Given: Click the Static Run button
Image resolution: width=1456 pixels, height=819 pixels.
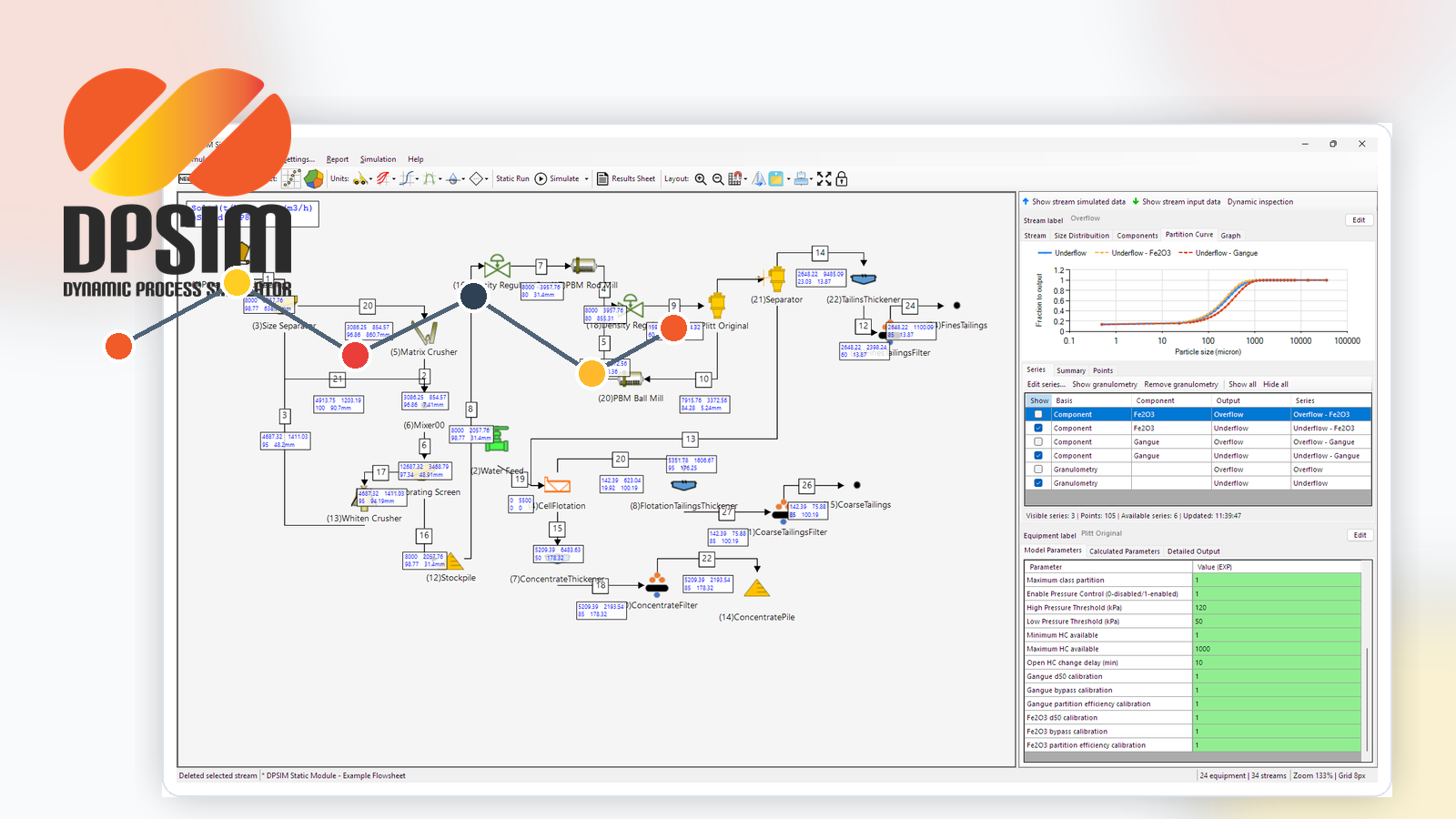Looking at the screenshot, I should click(512, 179).
